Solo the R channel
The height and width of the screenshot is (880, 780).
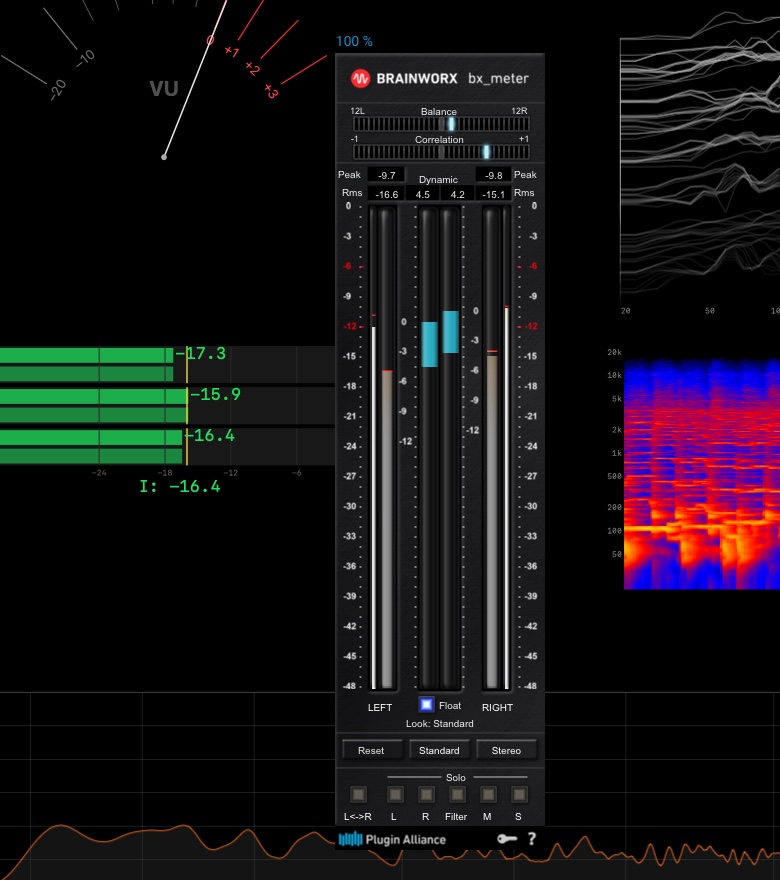(x=426, y=794)
